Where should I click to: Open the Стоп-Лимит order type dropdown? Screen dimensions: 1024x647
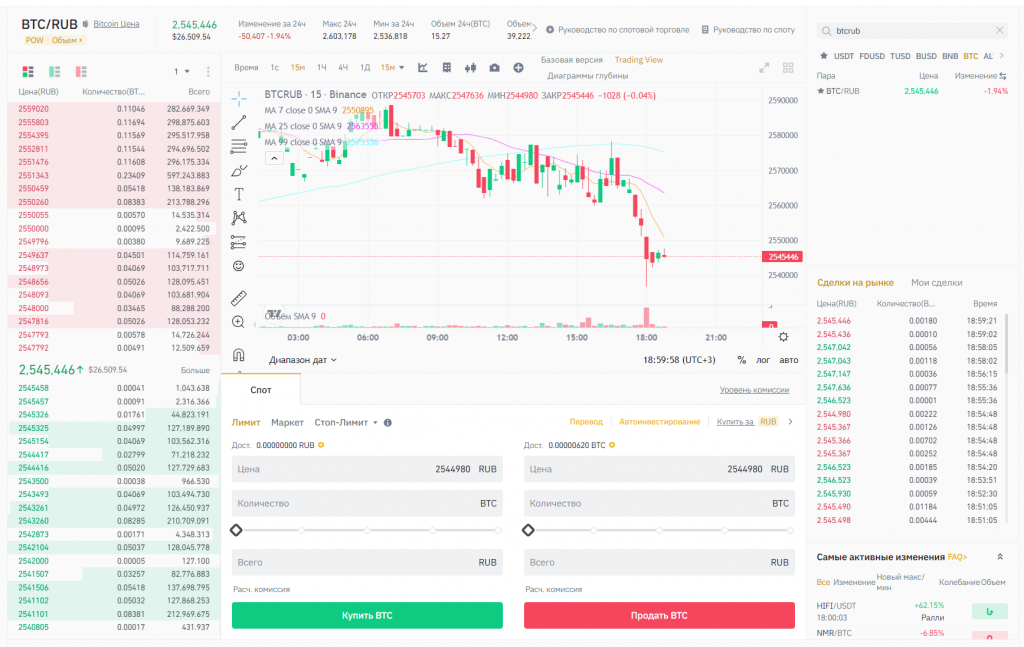tap(346, 422)
